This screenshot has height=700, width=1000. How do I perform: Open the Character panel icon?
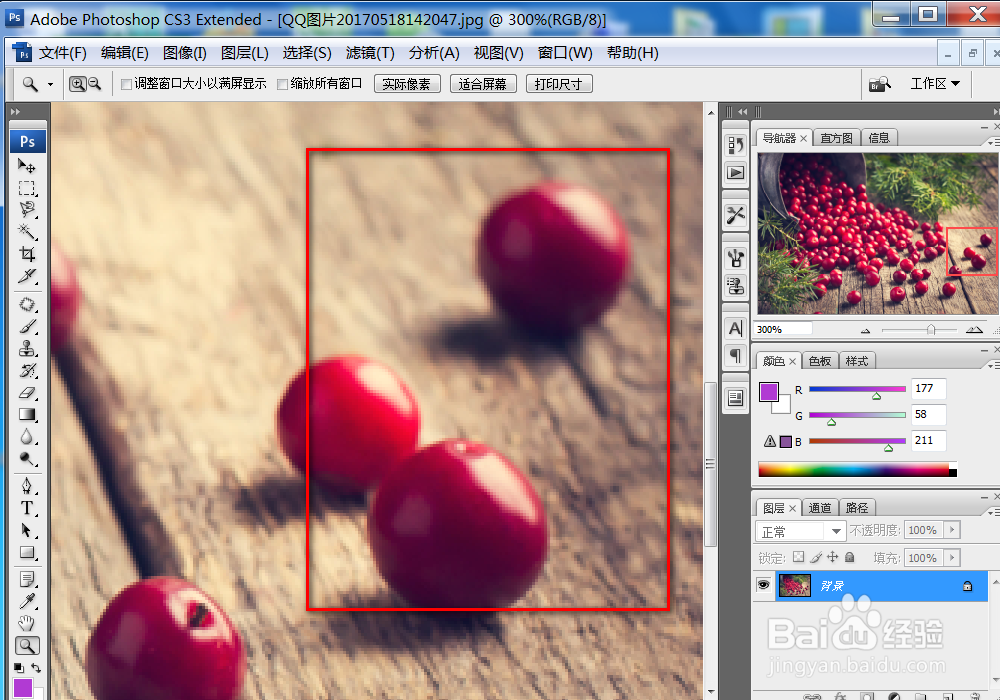(x=735, y=329)
